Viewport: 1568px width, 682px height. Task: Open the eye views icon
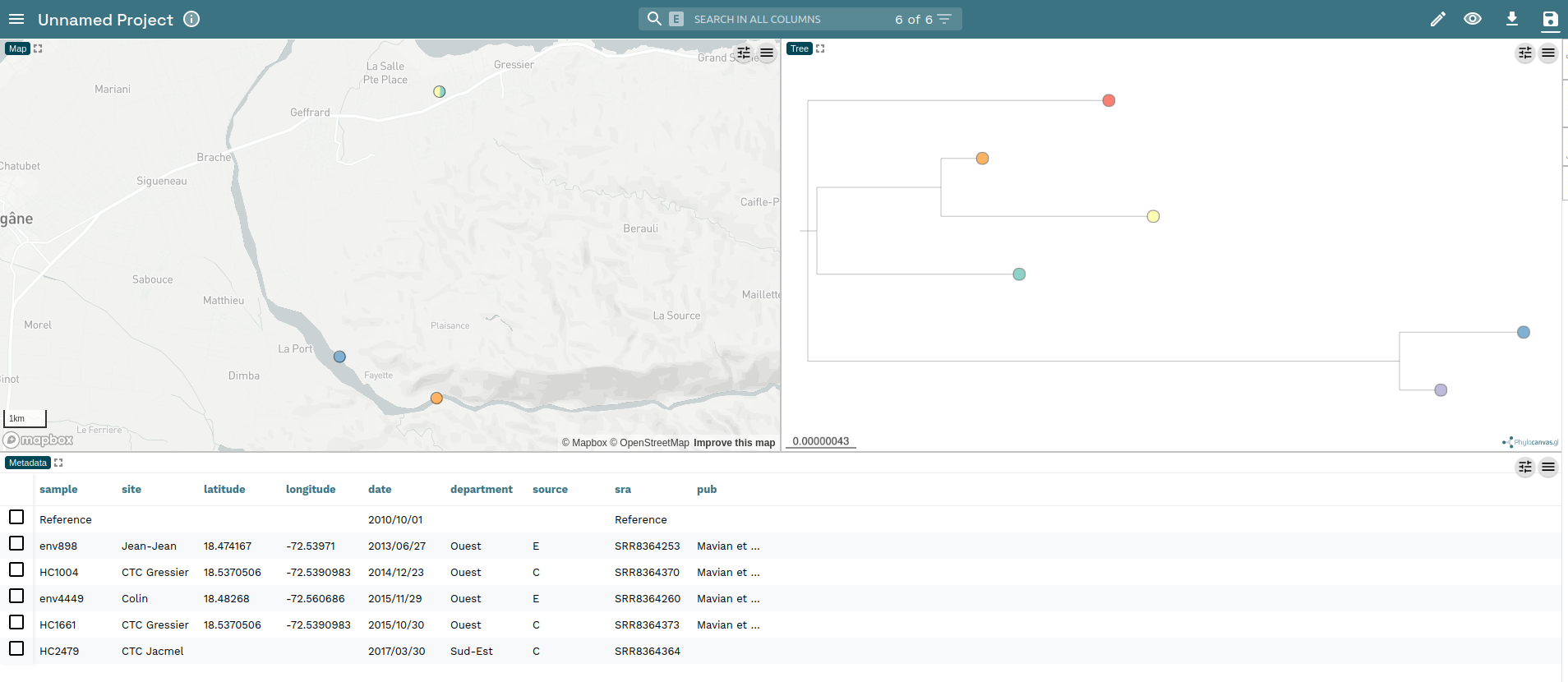(1473, 19)
